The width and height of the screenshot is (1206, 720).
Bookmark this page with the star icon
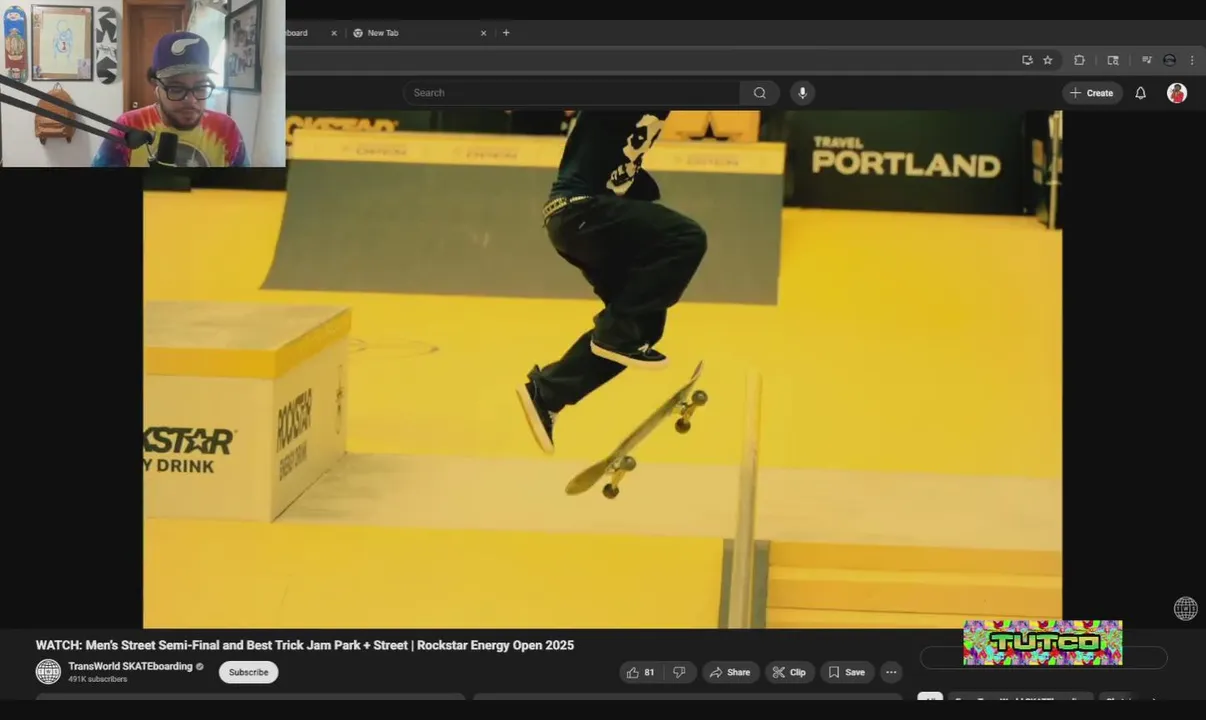[1048, 60]
